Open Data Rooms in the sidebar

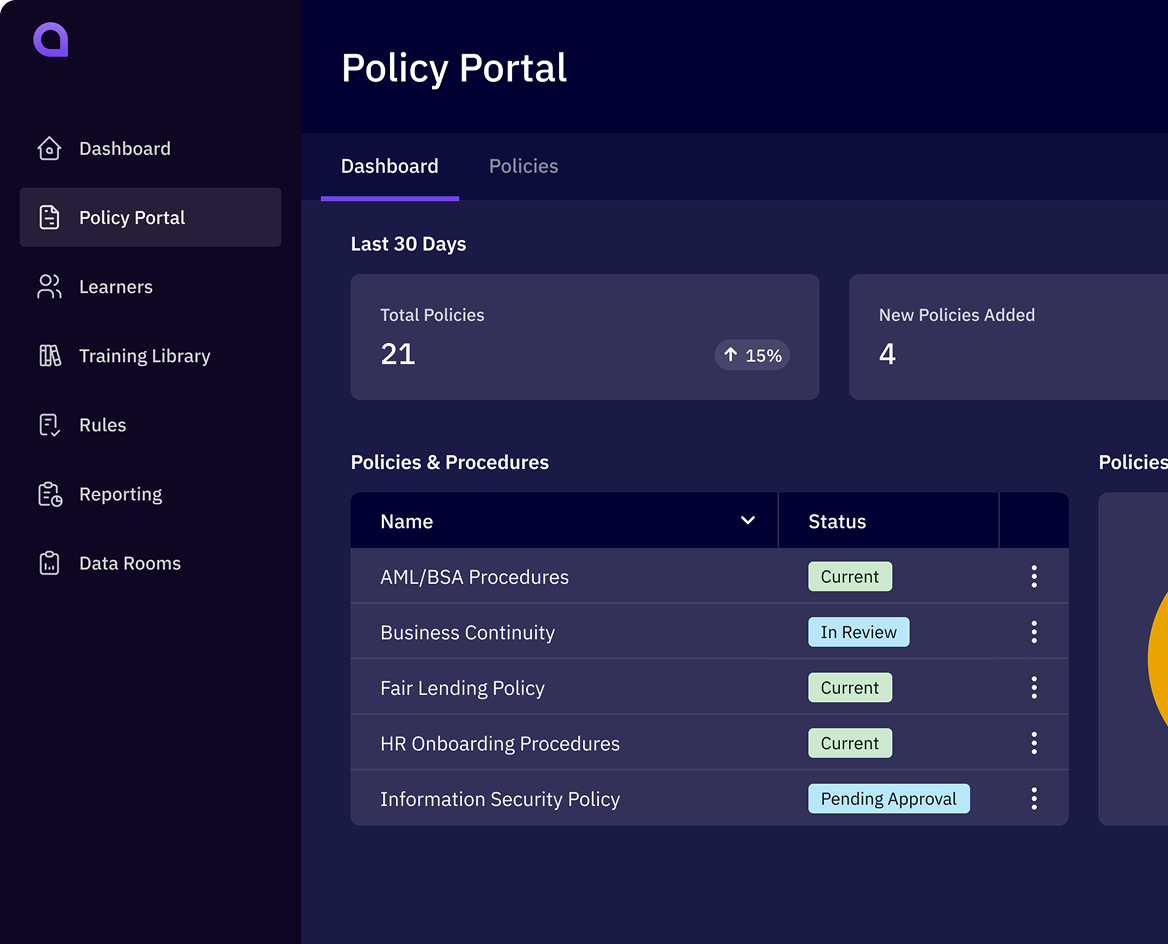[150, 563]
